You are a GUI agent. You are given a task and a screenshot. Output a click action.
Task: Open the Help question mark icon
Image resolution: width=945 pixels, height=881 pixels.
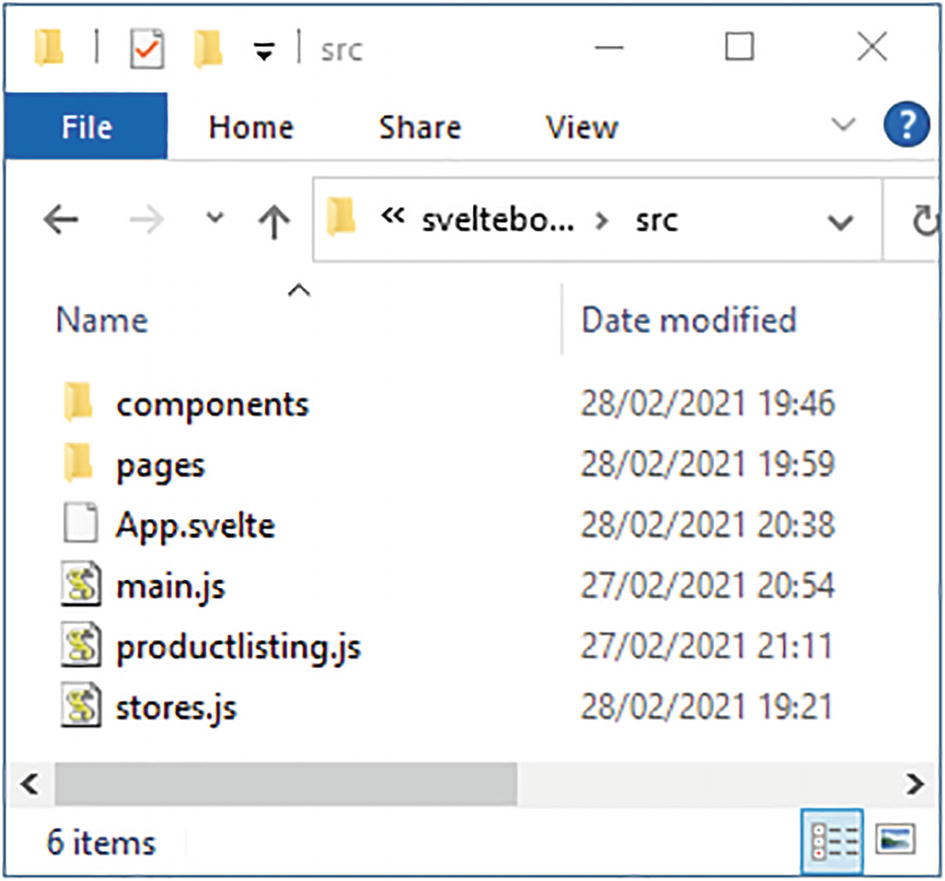(905, 126)
